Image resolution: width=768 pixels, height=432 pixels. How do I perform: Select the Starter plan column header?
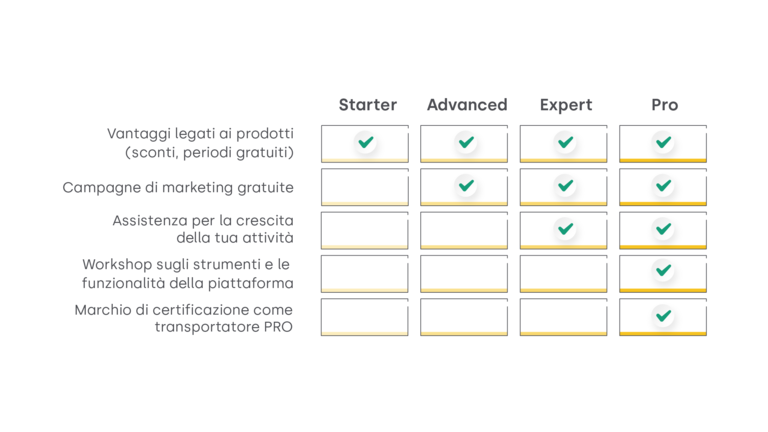click(x=368, y=105)
